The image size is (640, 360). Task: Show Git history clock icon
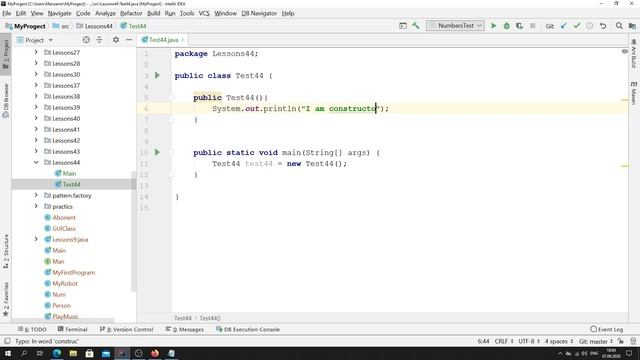(x=590, y=26)
